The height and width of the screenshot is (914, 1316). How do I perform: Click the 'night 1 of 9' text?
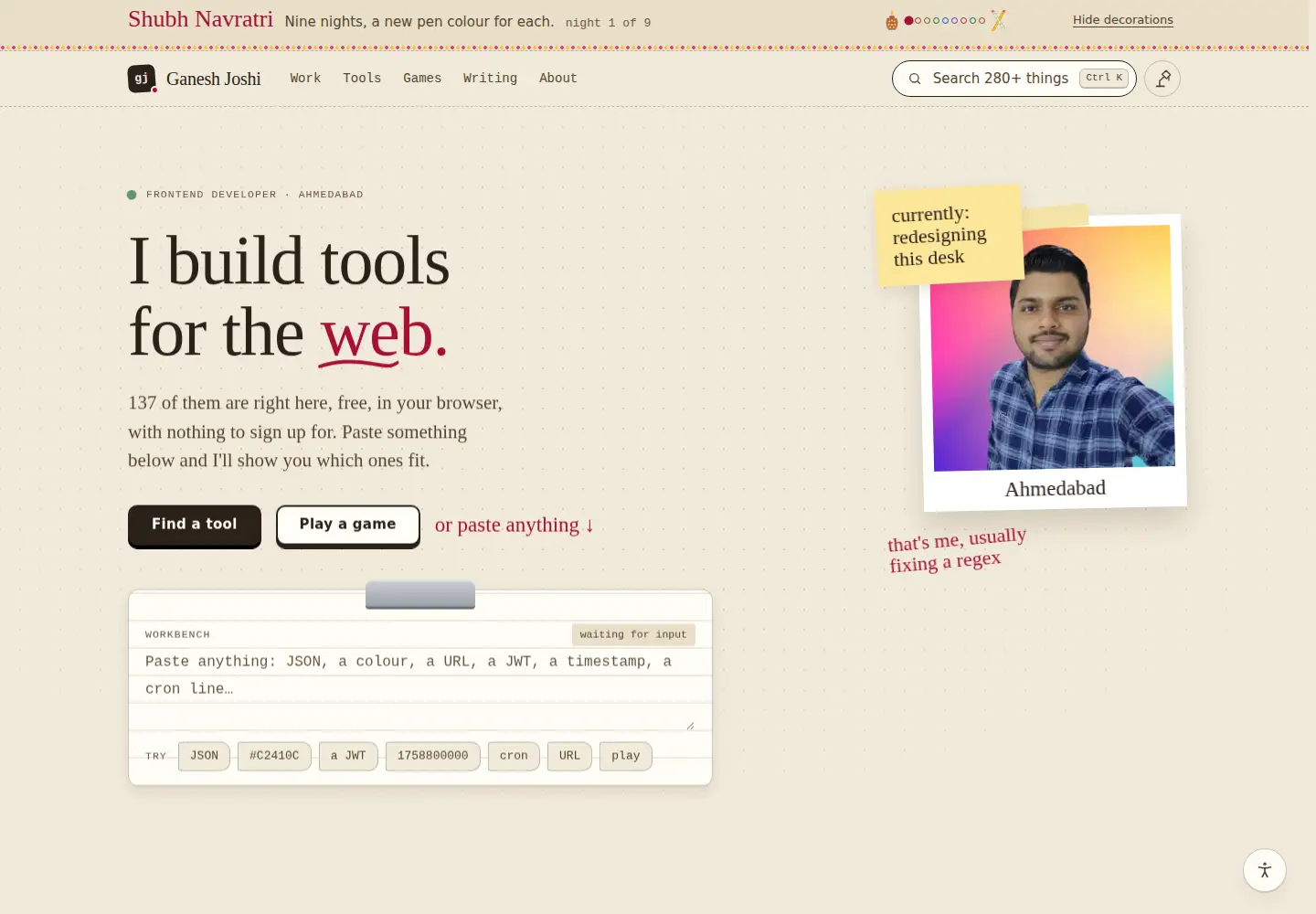(608, 23)
